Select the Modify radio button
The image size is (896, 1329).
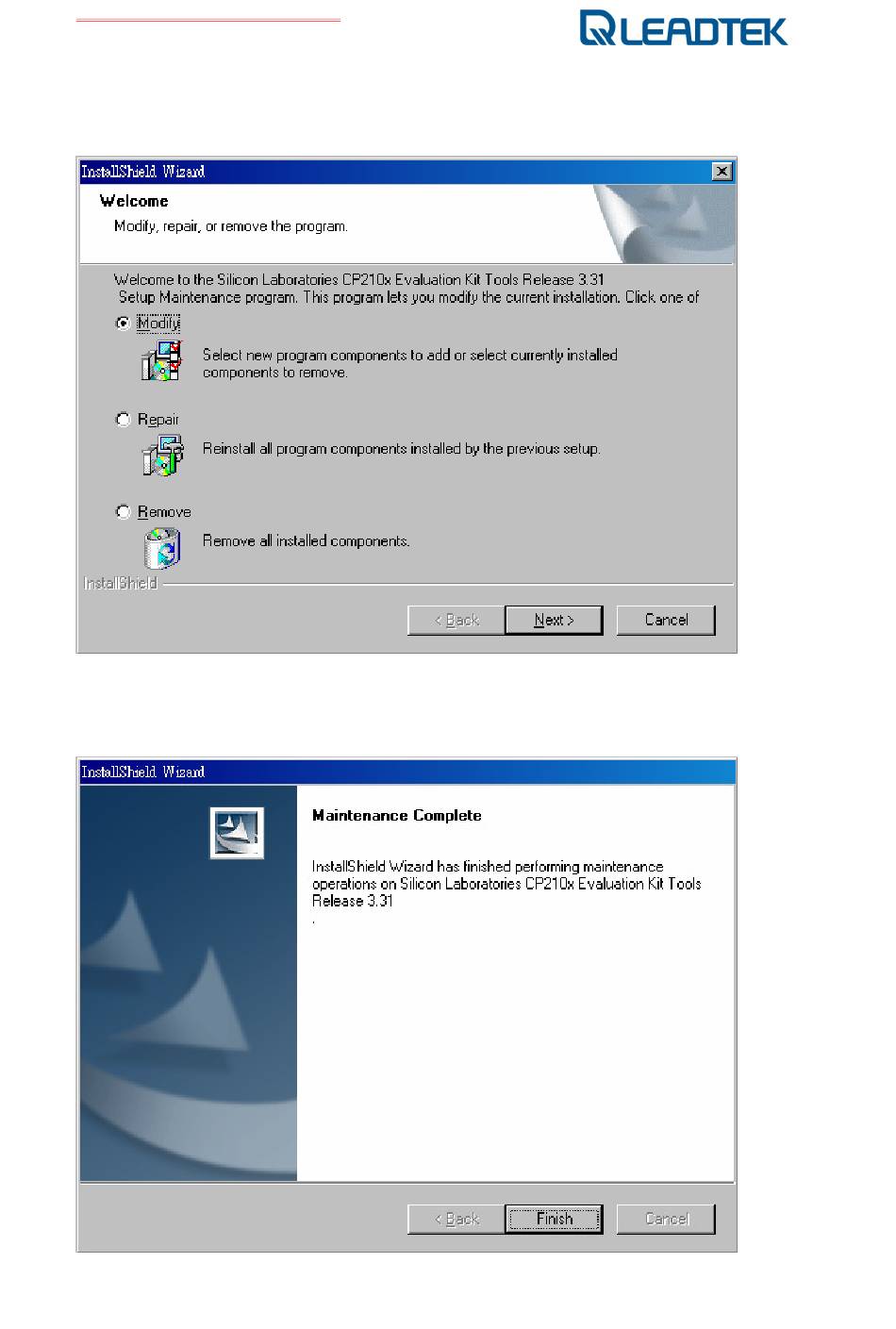pos(123,323)
